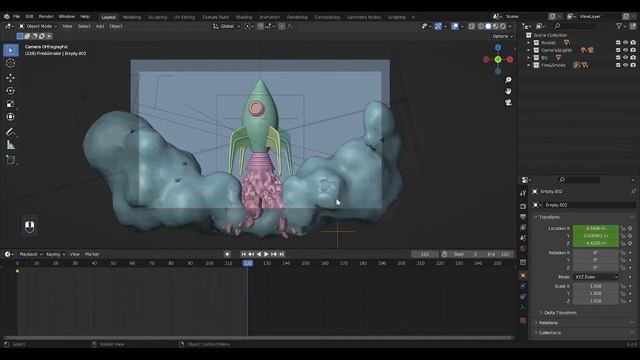Toggle exclude checkbox for Camera&Lights collection
The height and width of the screenshot is (360, 640).
tap(618, 50)
